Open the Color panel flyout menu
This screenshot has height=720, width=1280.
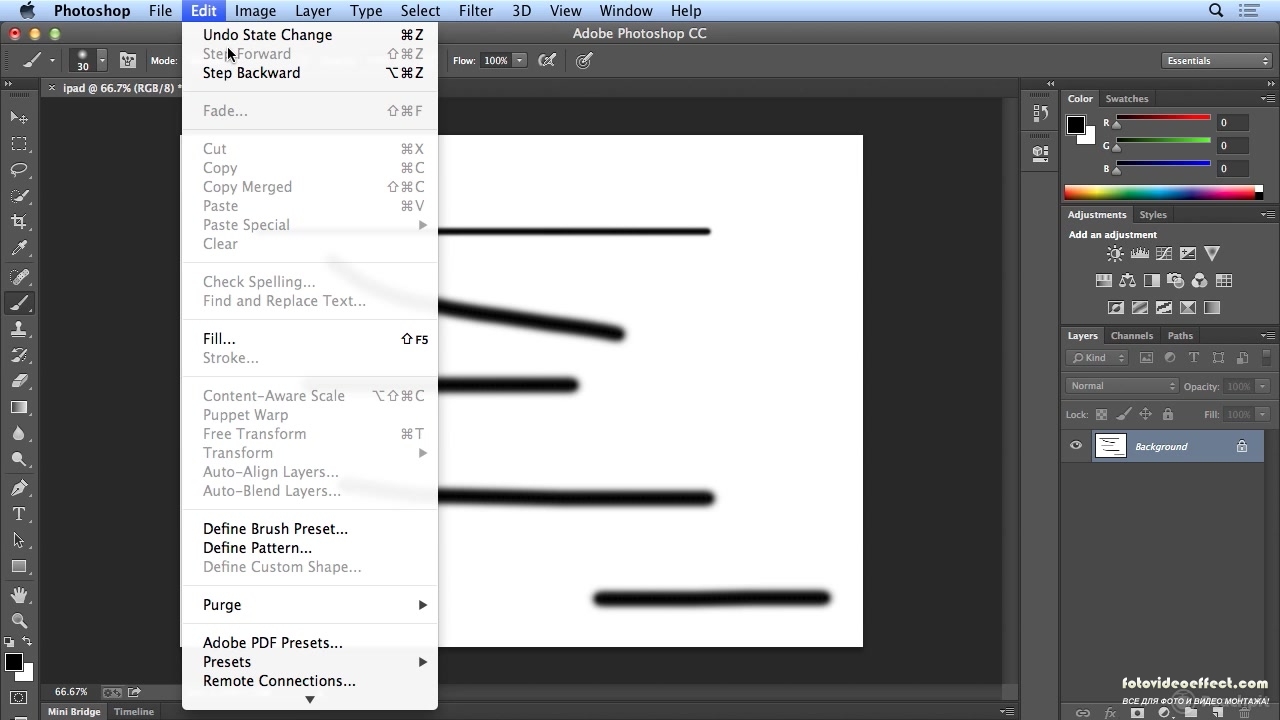pos(1267,99)
